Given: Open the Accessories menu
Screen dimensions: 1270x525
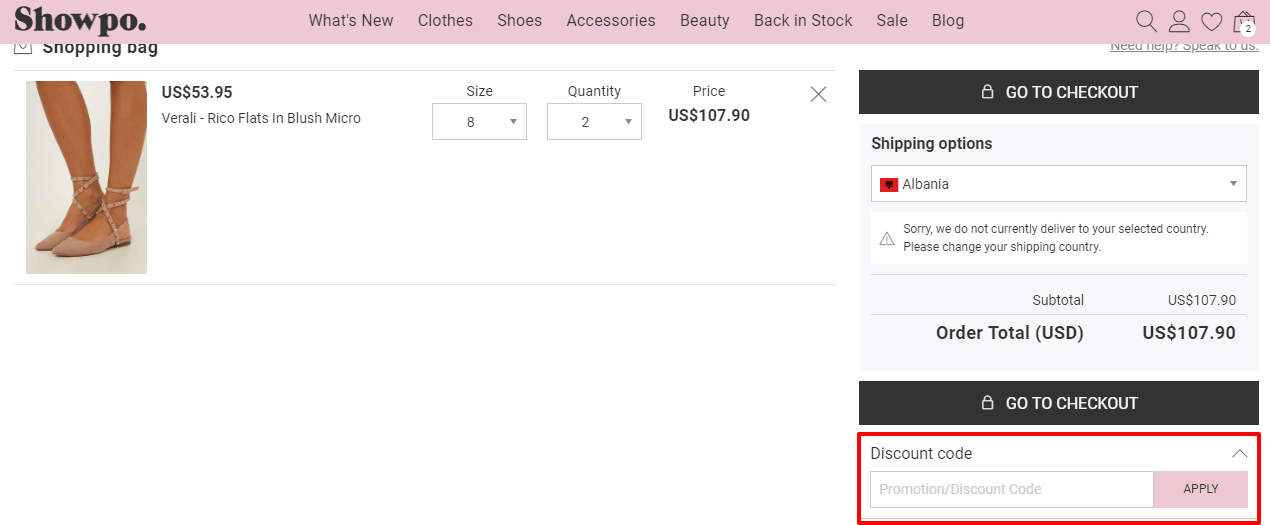Looking at the screenshot, I should (611, 20).
